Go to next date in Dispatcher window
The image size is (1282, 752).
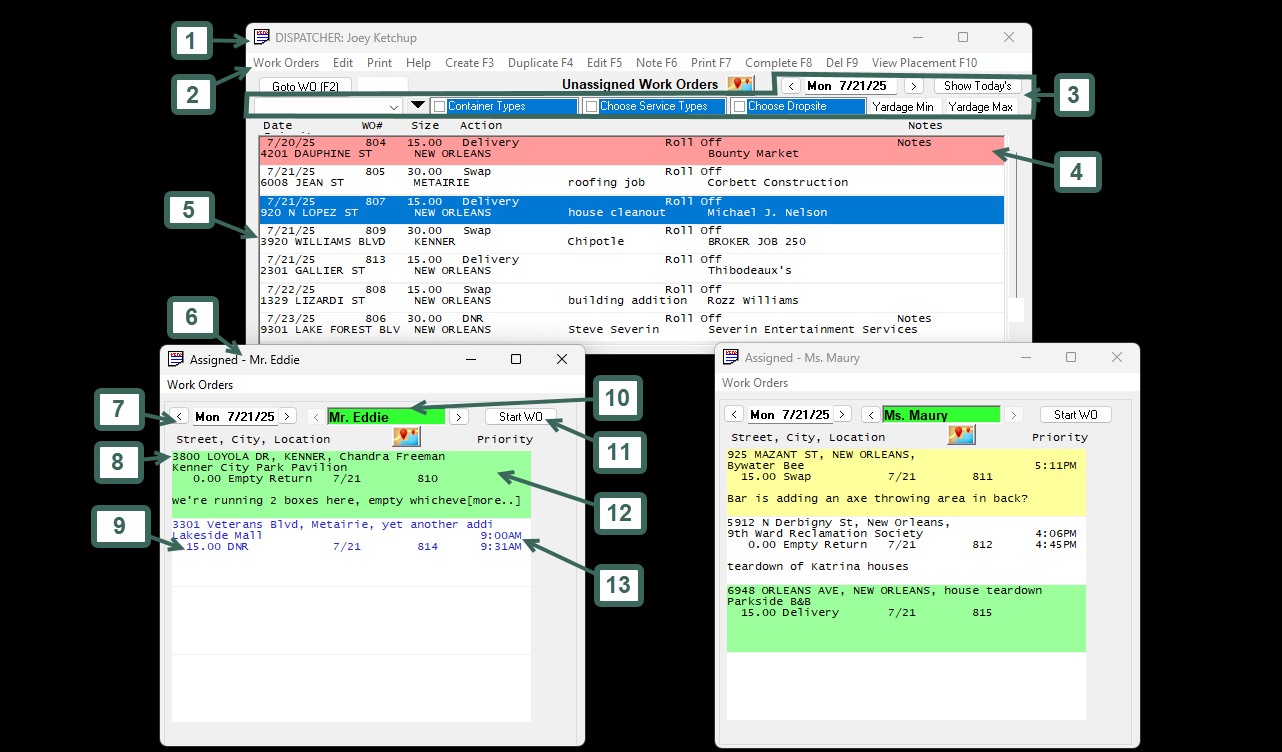912,87
